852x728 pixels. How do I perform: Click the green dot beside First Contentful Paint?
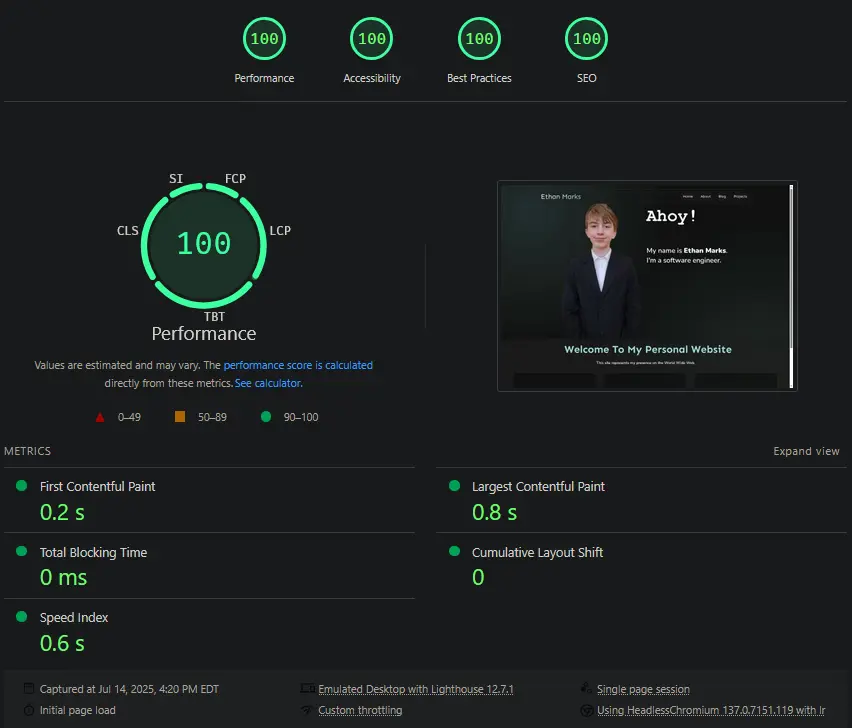click(x=22, y=486)
